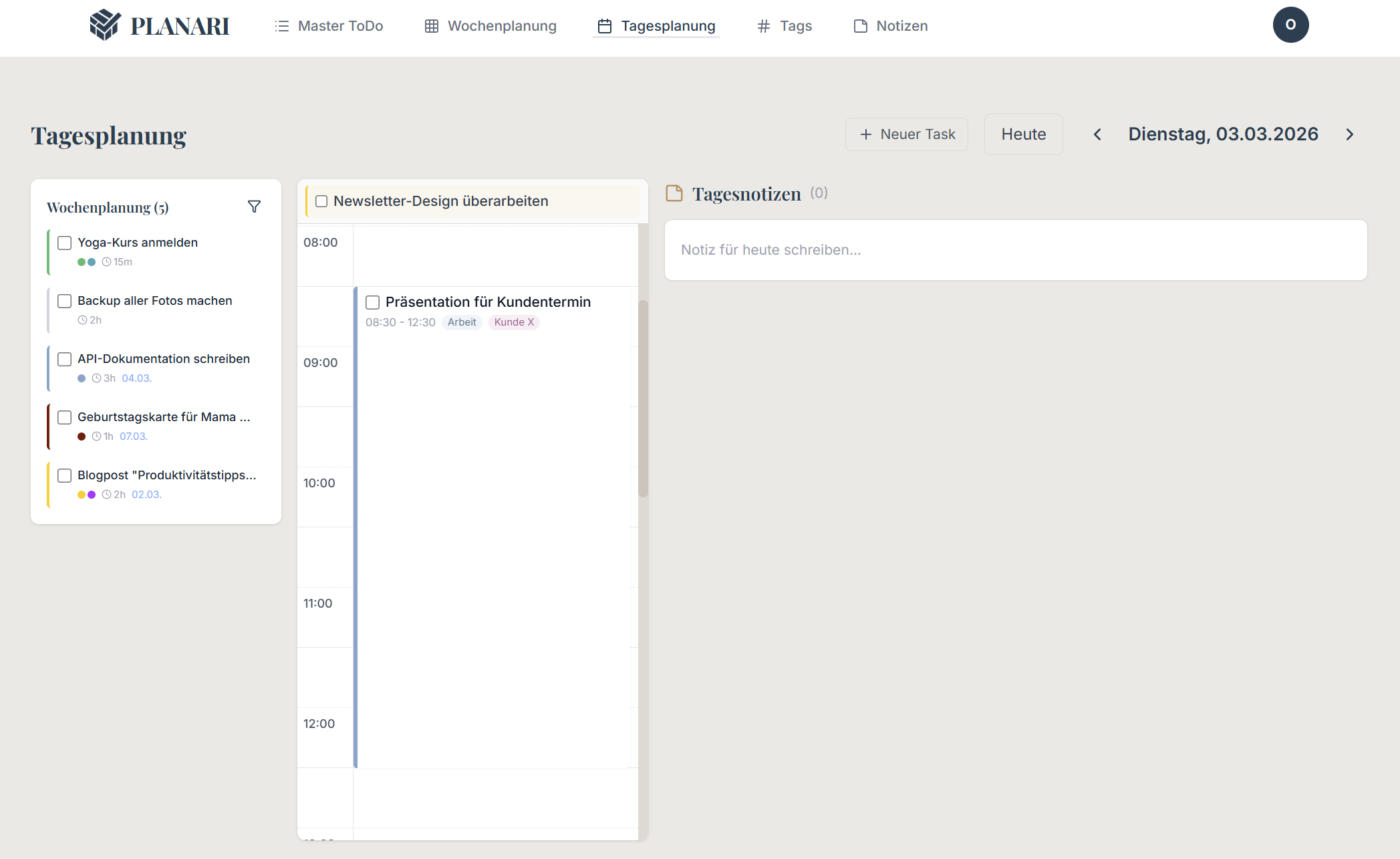The image size is (1400, 859).
Task: Open the Master ToDo tab
Action: coord(329,26)
